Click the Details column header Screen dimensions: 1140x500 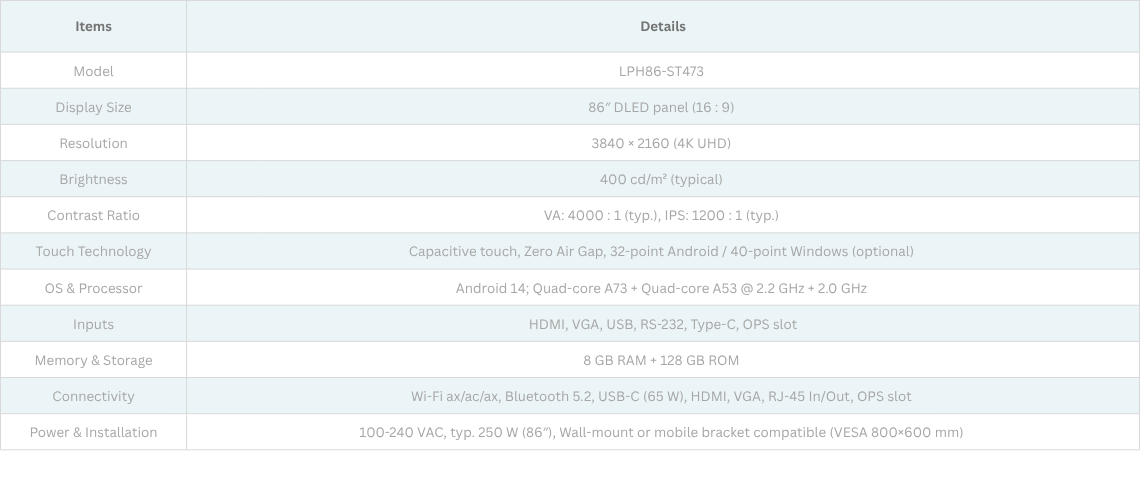point(662,26)
